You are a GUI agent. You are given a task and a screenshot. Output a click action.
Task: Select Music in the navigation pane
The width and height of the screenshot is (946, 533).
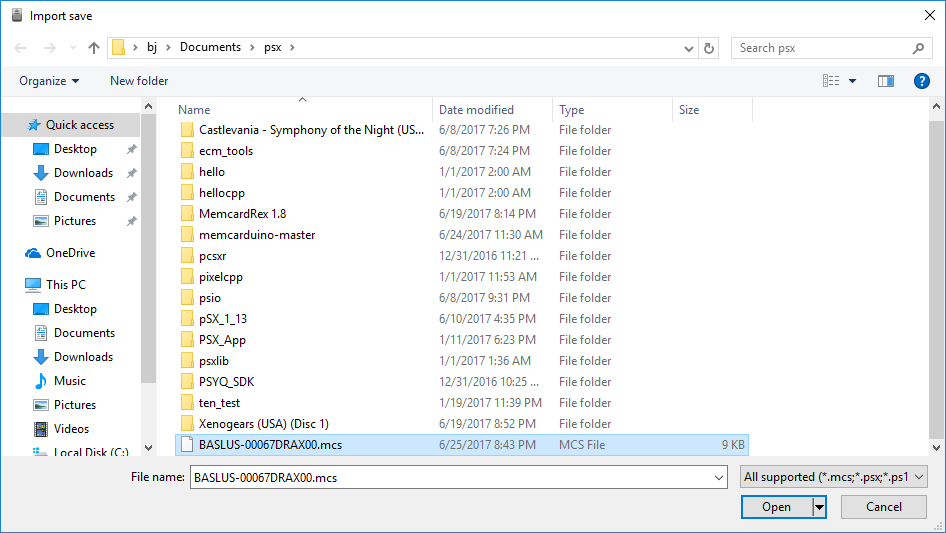pos(70,381)
